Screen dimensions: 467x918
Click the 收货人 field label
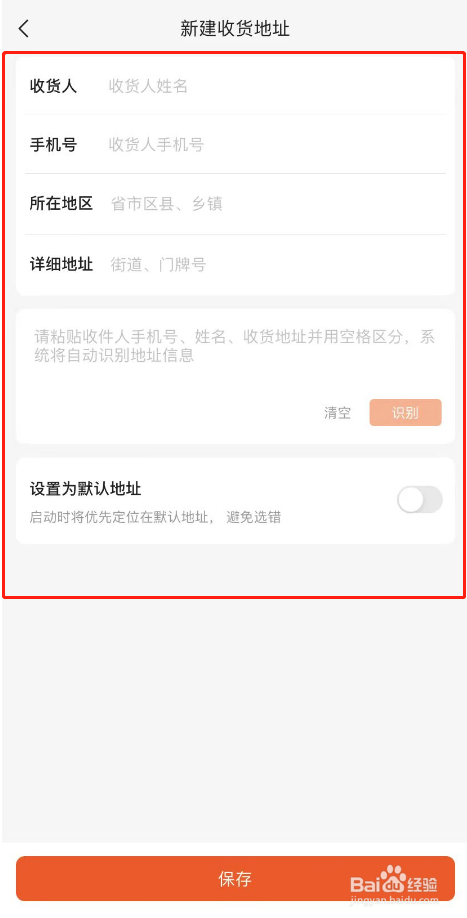pos(53,86)
